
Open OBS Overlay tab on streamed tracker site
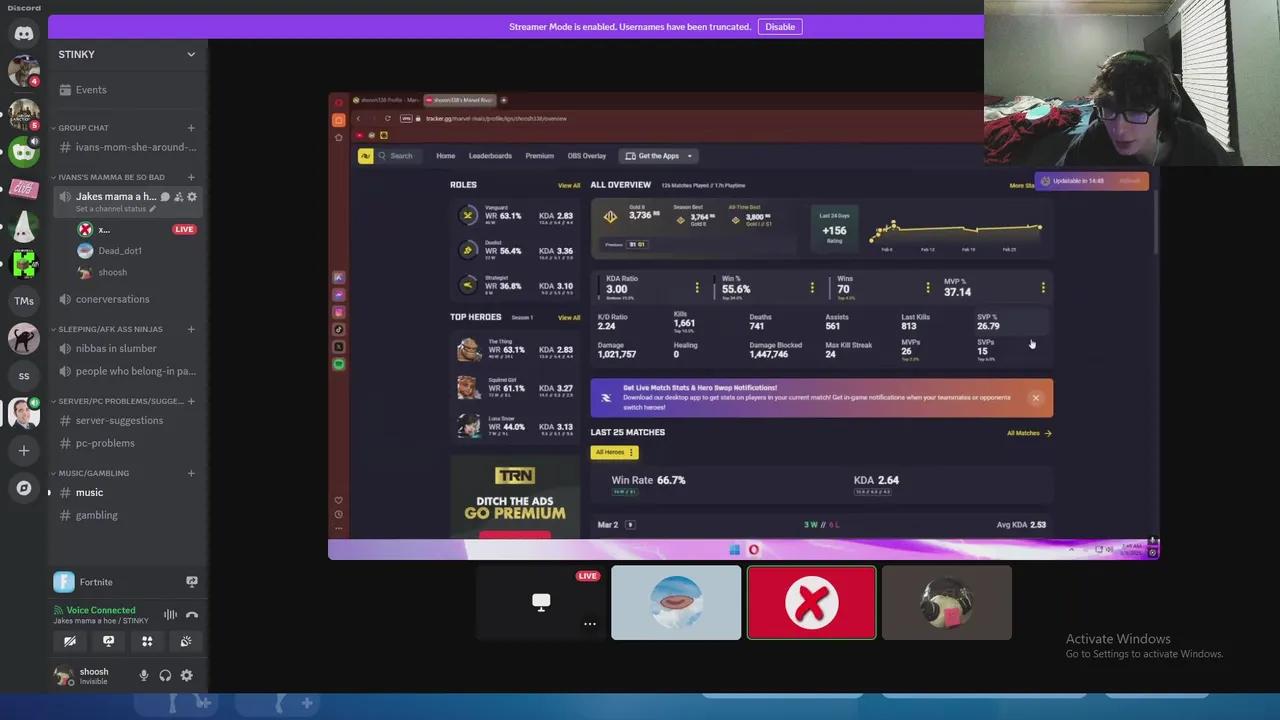coord(586,156)
